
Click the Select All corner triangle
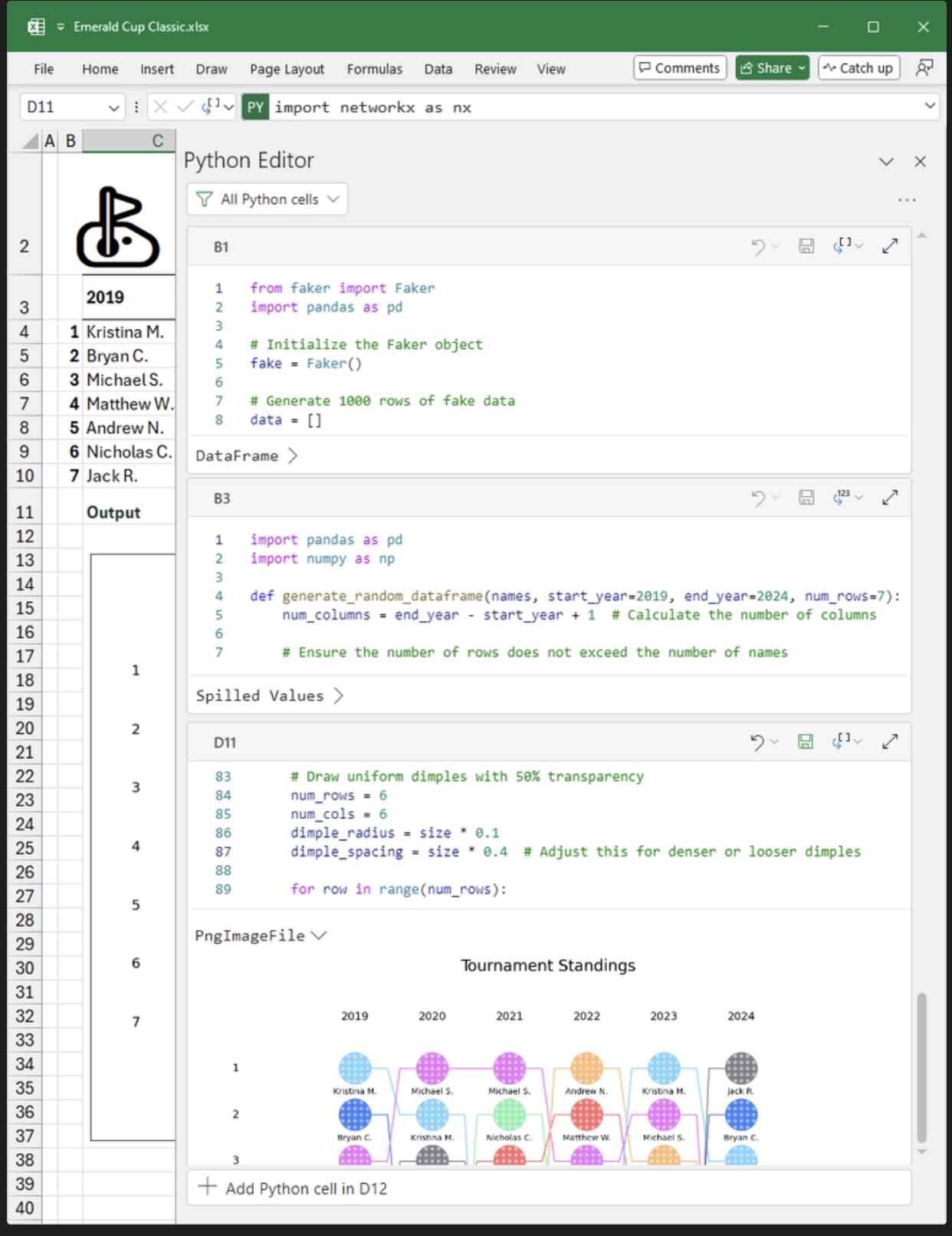point(31,140)
